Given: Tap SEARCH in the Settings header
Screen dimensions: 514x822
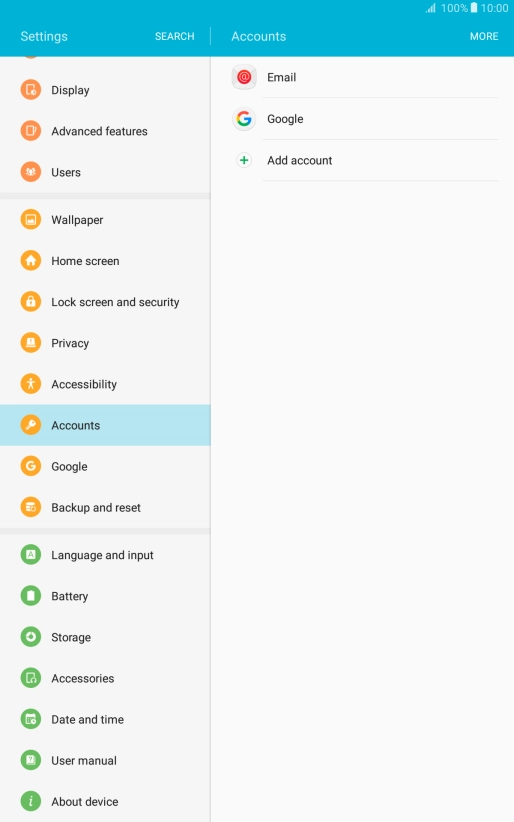Looking at the screenshot, I should click(x=174, y=36).
